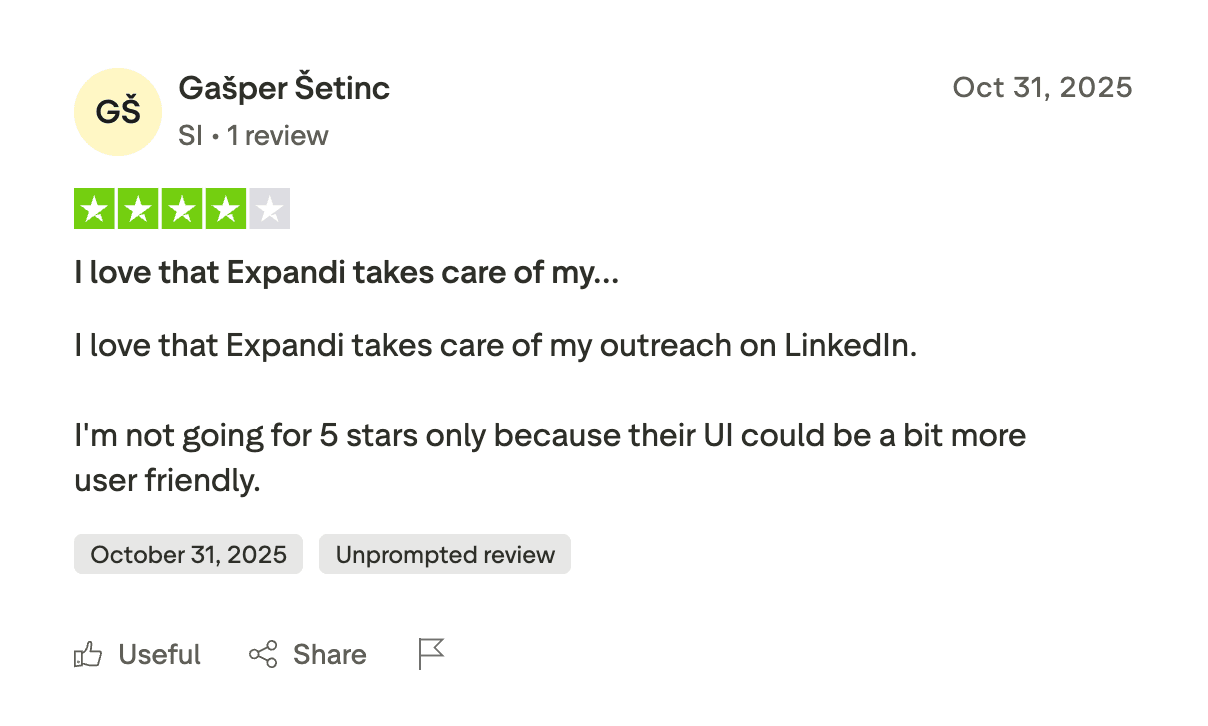Click the first green rating star

coord(94,209)
